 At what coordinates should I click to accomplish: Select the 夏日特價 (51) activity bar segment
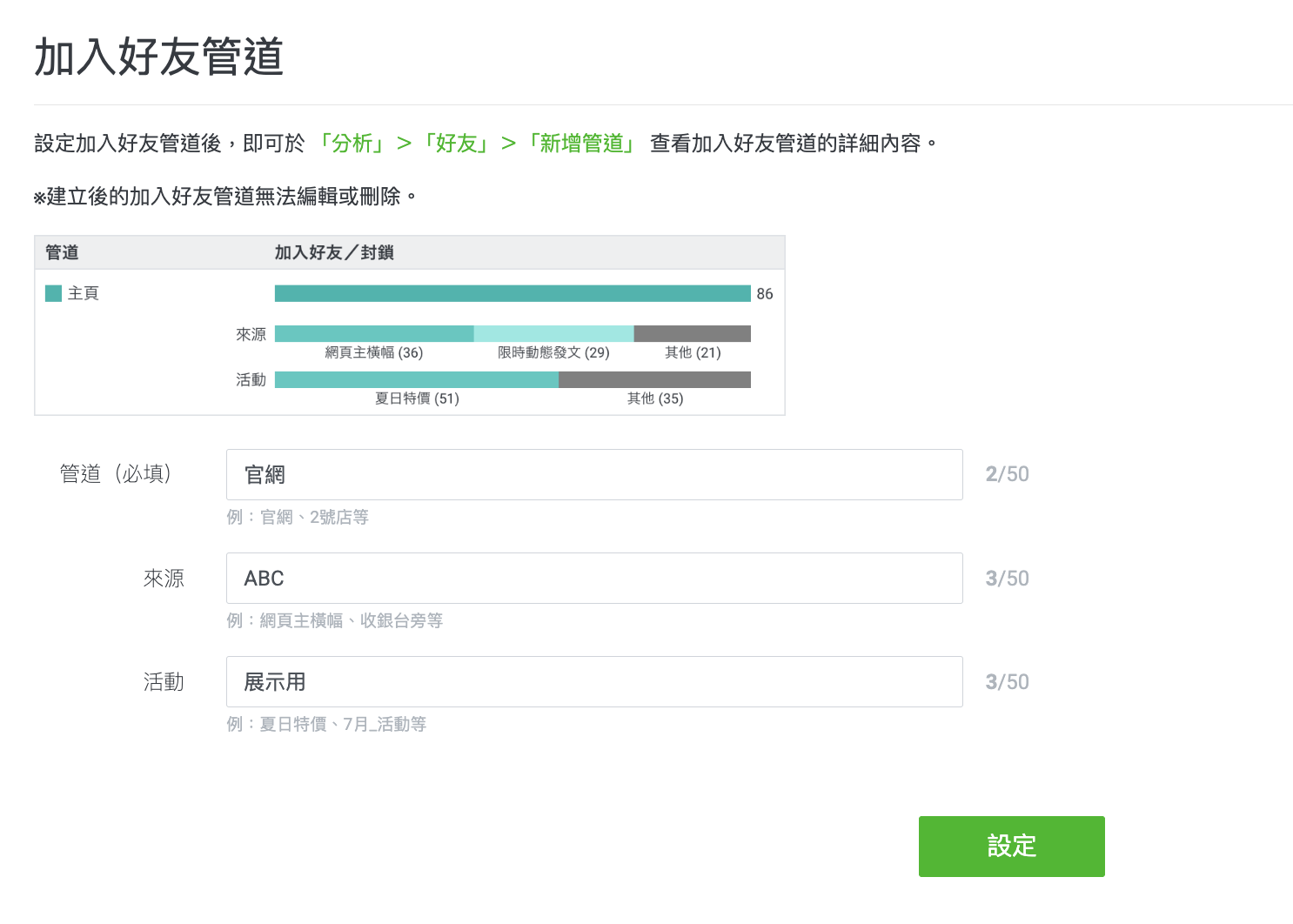tap(416, 379)
